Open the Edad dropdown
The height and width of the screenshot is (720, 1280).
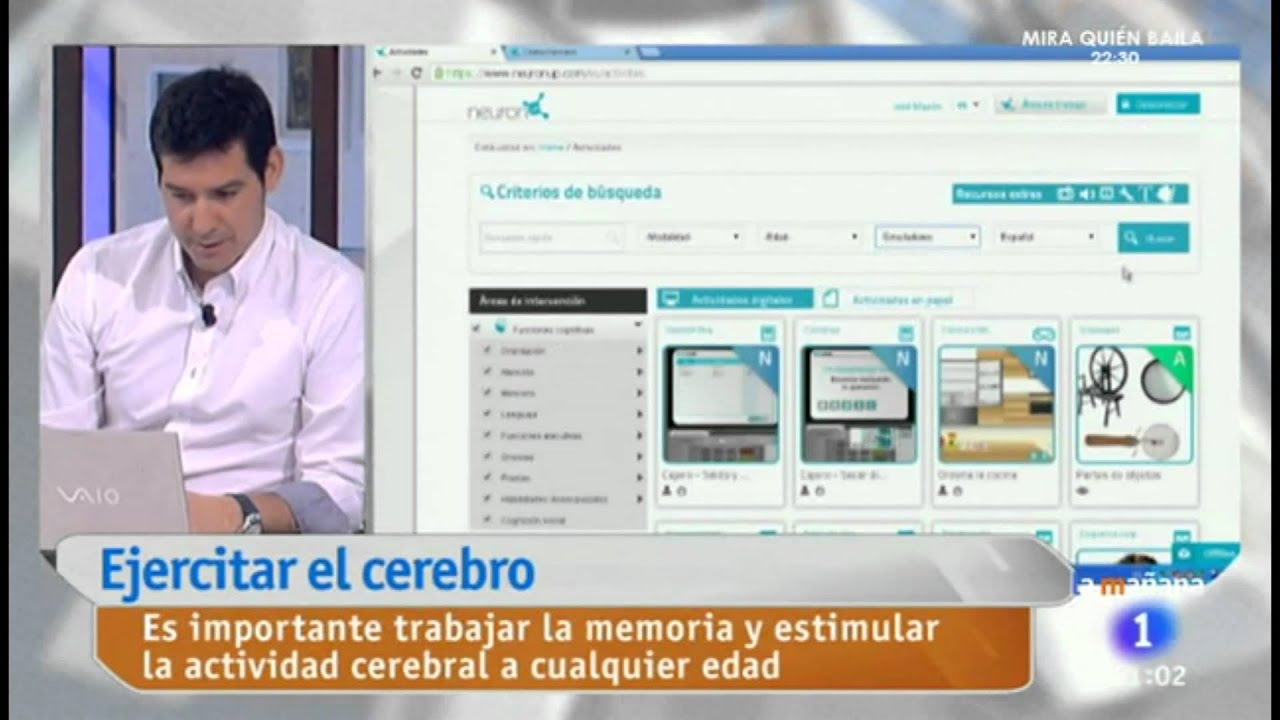click(x=809, y=237)
